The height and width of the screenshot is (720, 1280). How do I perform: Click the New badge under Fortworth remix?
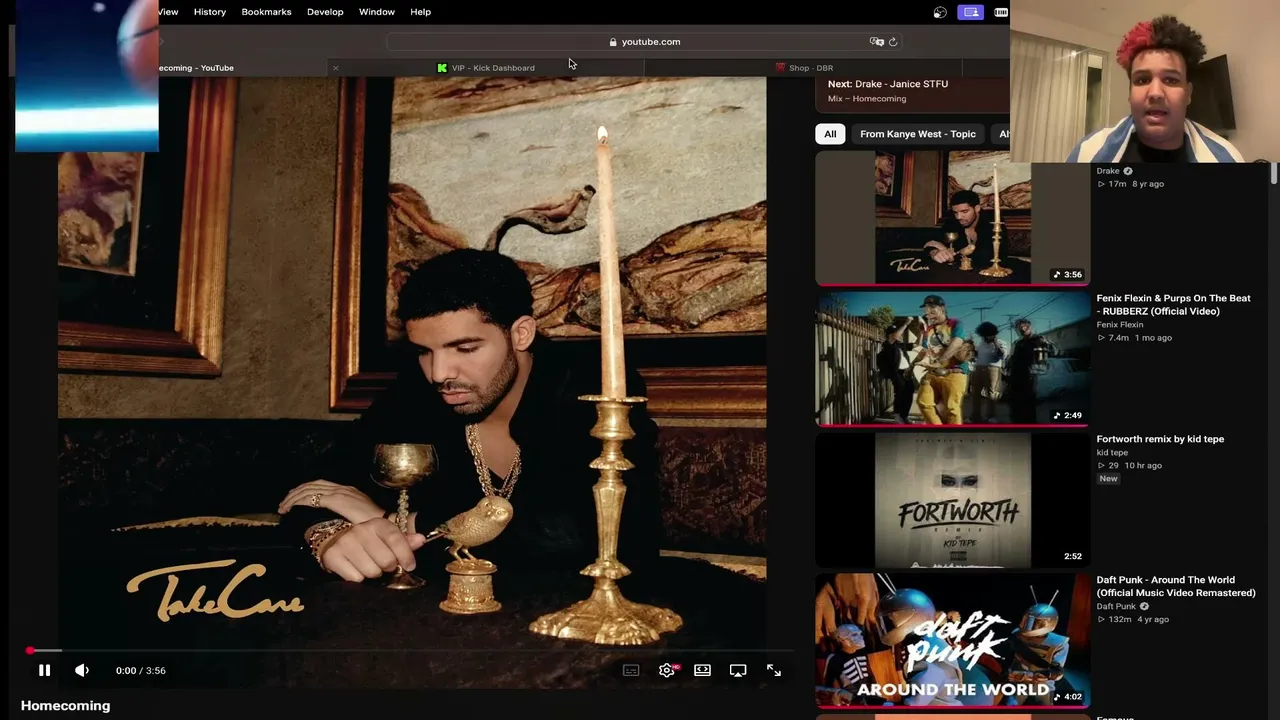(1108, 479)
